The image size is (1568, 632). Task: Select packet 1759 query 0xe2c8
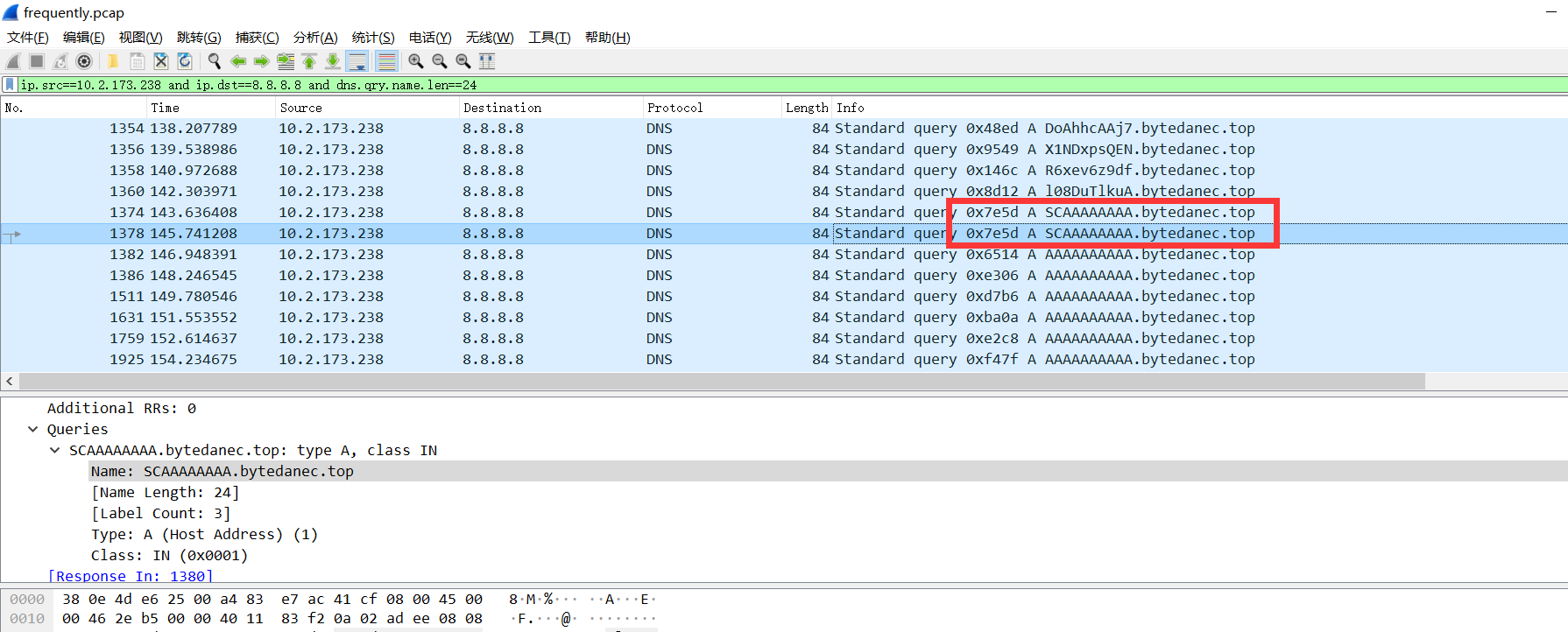point(784,338)
